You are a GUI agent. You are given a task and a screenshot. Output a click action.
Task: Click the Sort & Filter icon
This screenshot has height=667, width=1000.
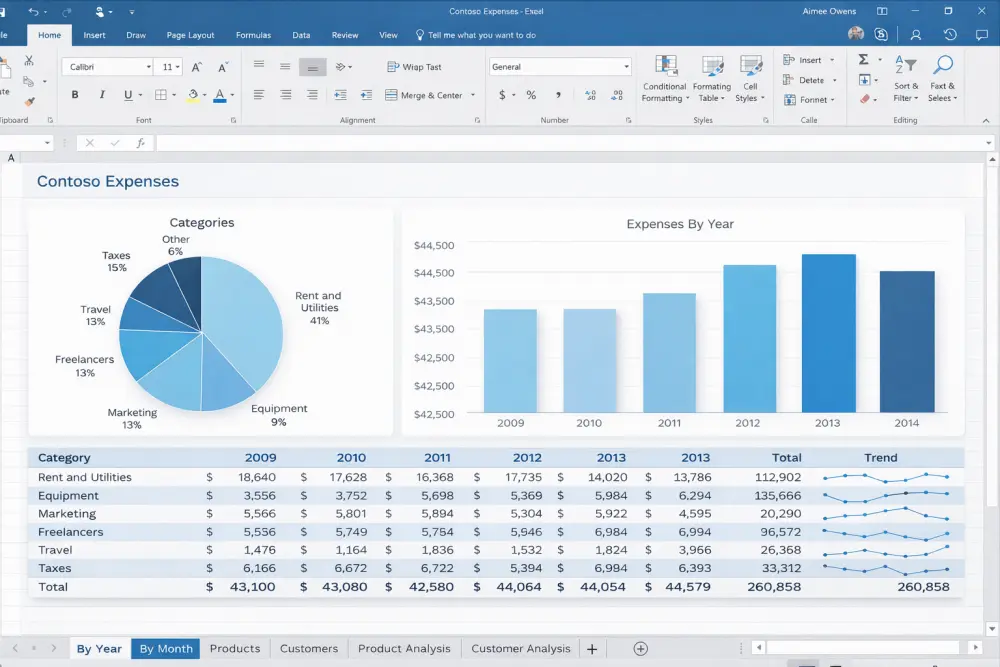pos(905,80)
